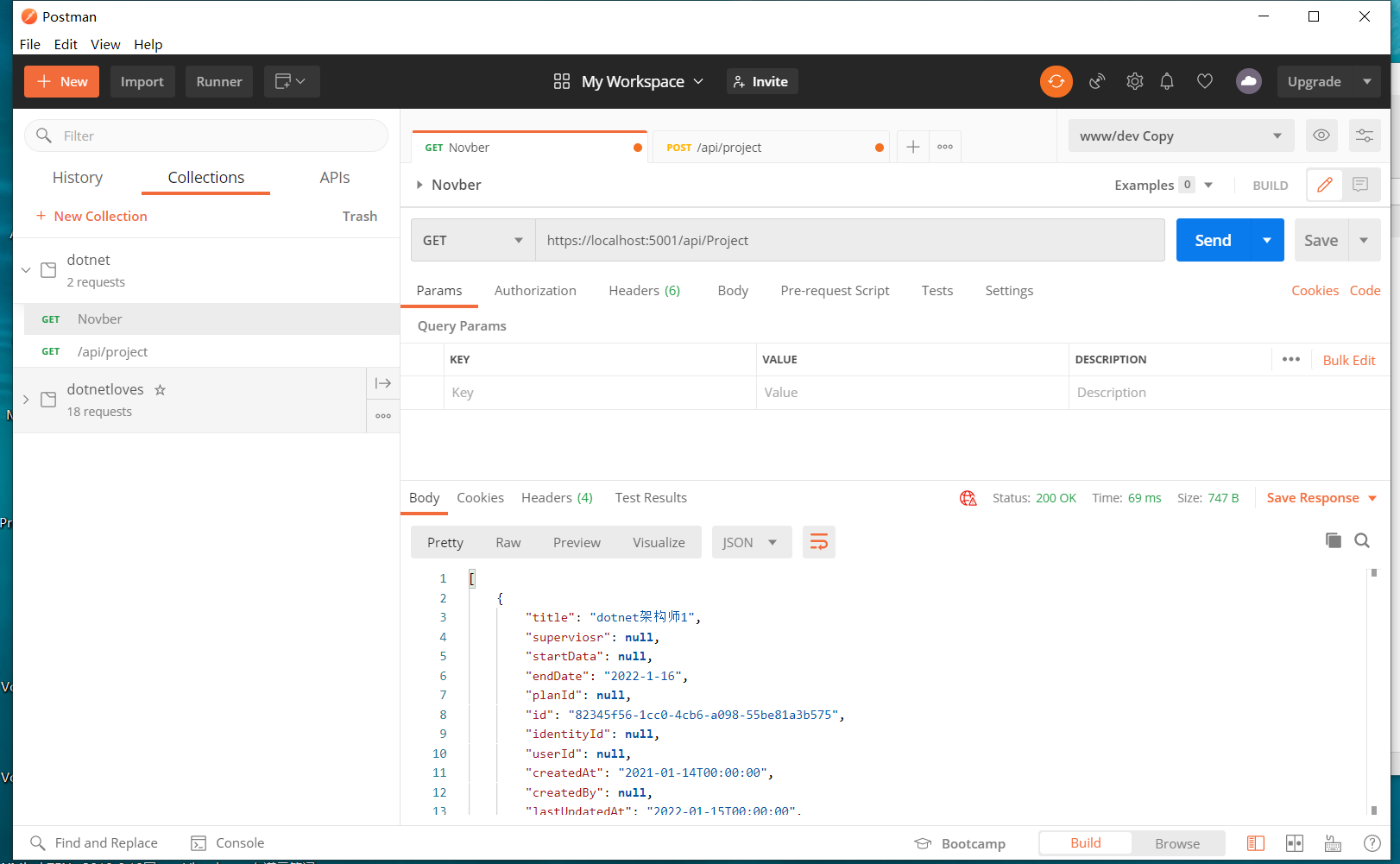Collapse the dotnet collection
The image size is (1400, 864).
pyautogui.click(x=26, y=270)
